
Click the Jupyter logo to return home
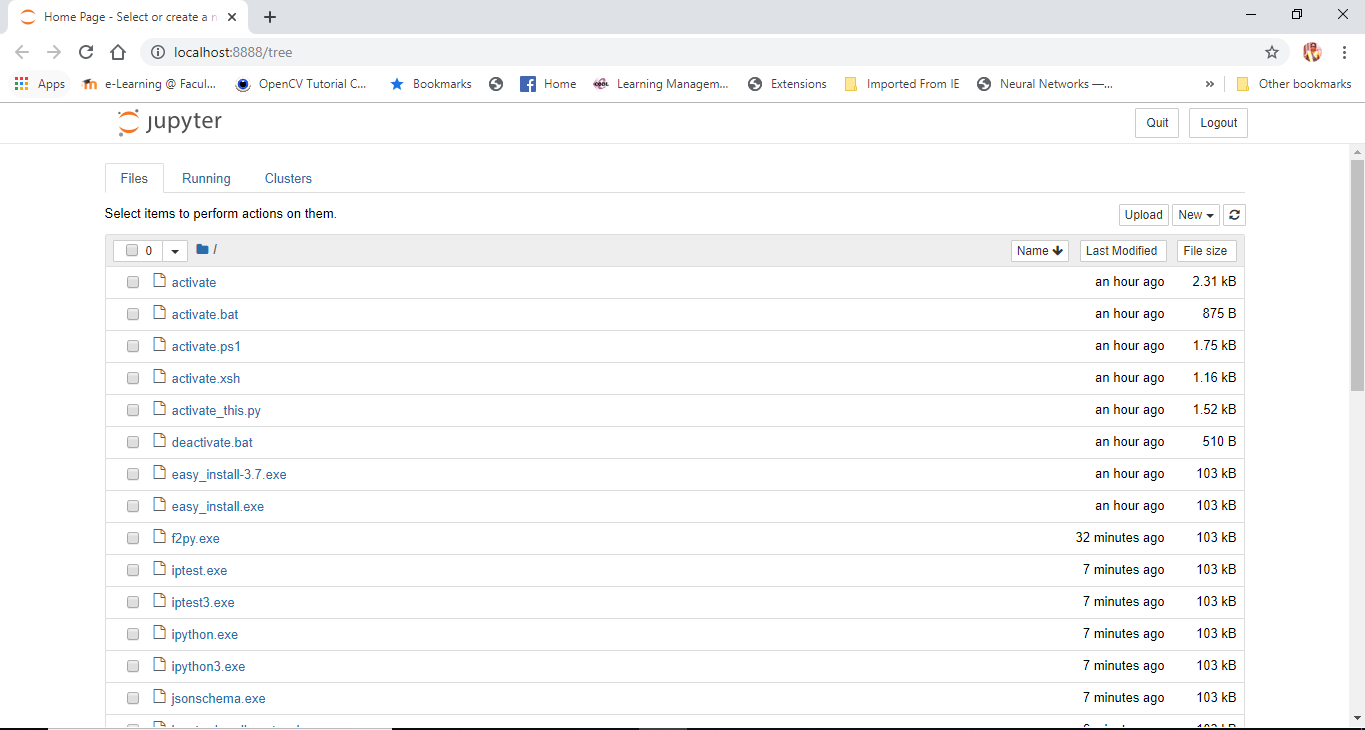click(x=168, y=121)
